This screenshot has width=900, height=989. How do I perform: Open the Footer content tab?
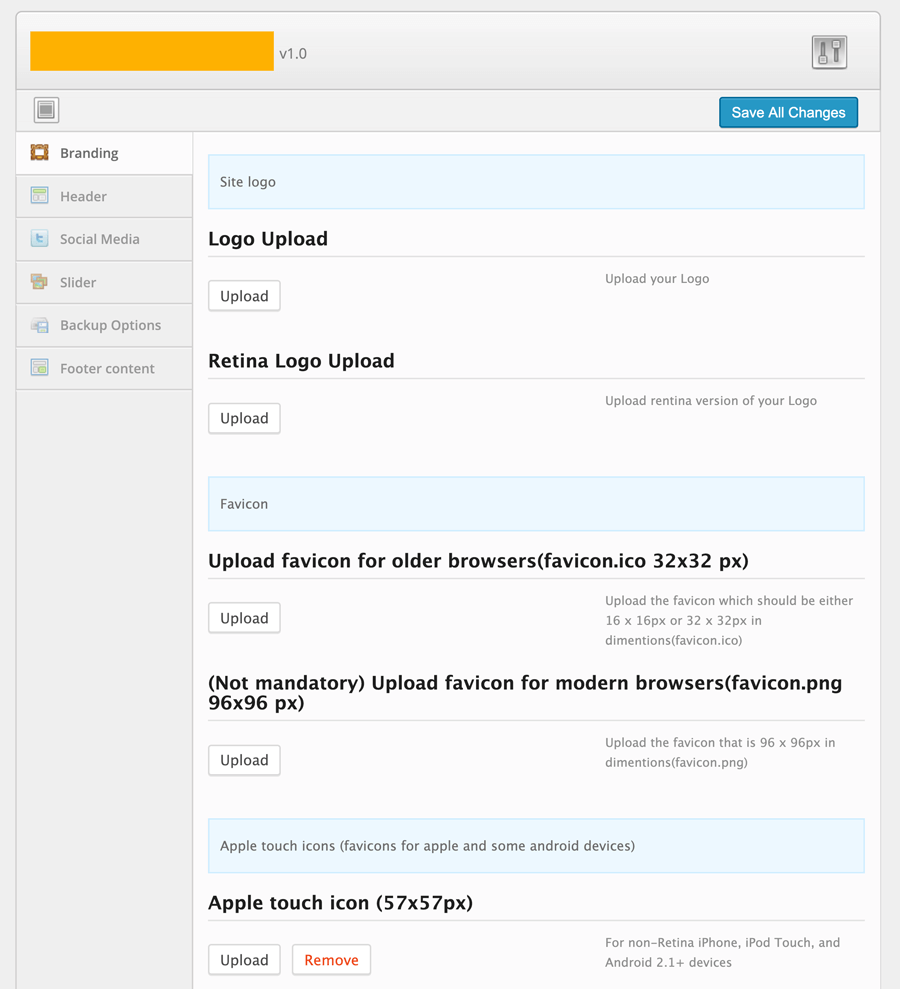click(107, 367)
